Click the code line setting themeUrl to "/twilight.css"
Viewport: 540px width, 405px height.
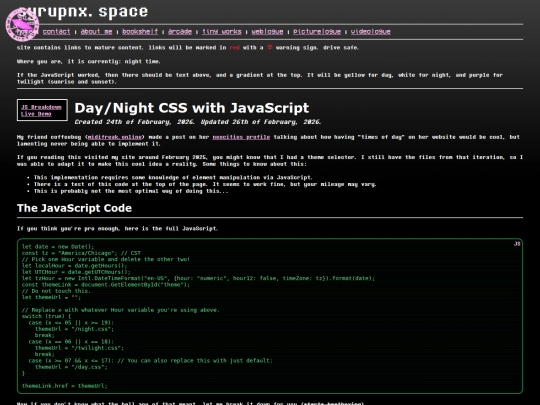point(79,348)
